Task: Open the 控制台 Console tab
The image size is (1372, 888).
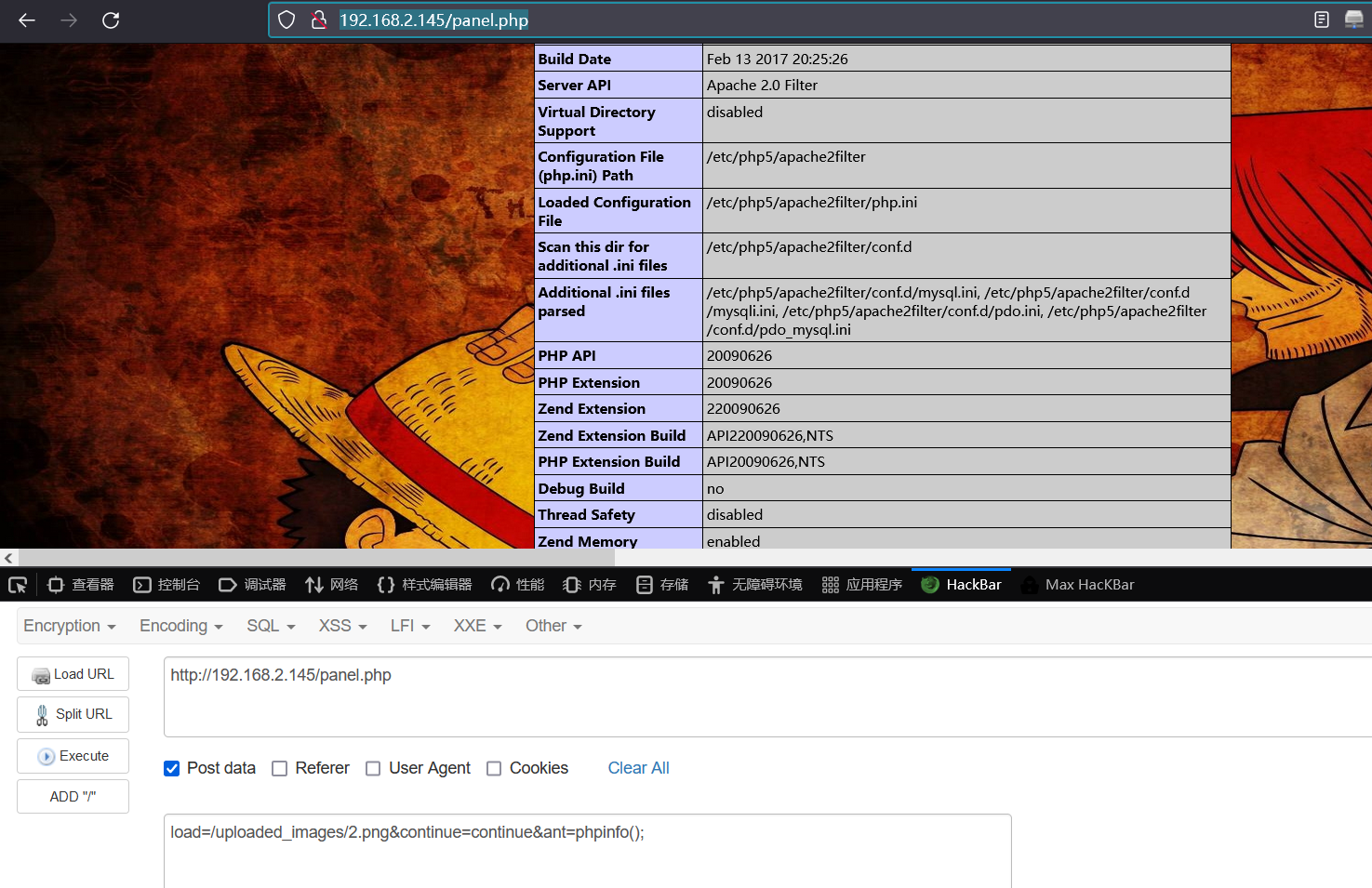Action: tap(167, 585)
